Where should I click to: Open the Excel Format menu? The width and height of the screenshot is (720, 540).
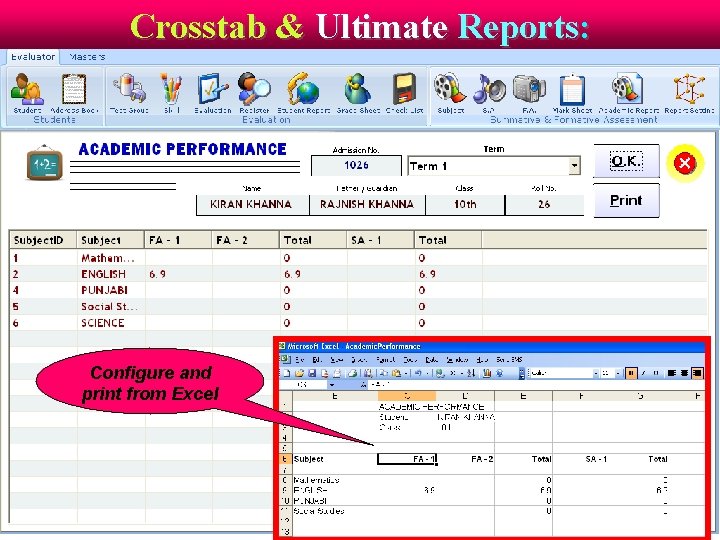pos(385,360)
